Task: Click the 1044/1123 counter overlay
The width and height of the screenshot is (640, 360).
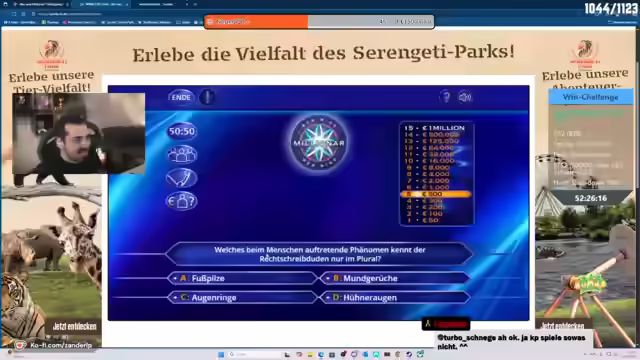Action: click(611, 9)
